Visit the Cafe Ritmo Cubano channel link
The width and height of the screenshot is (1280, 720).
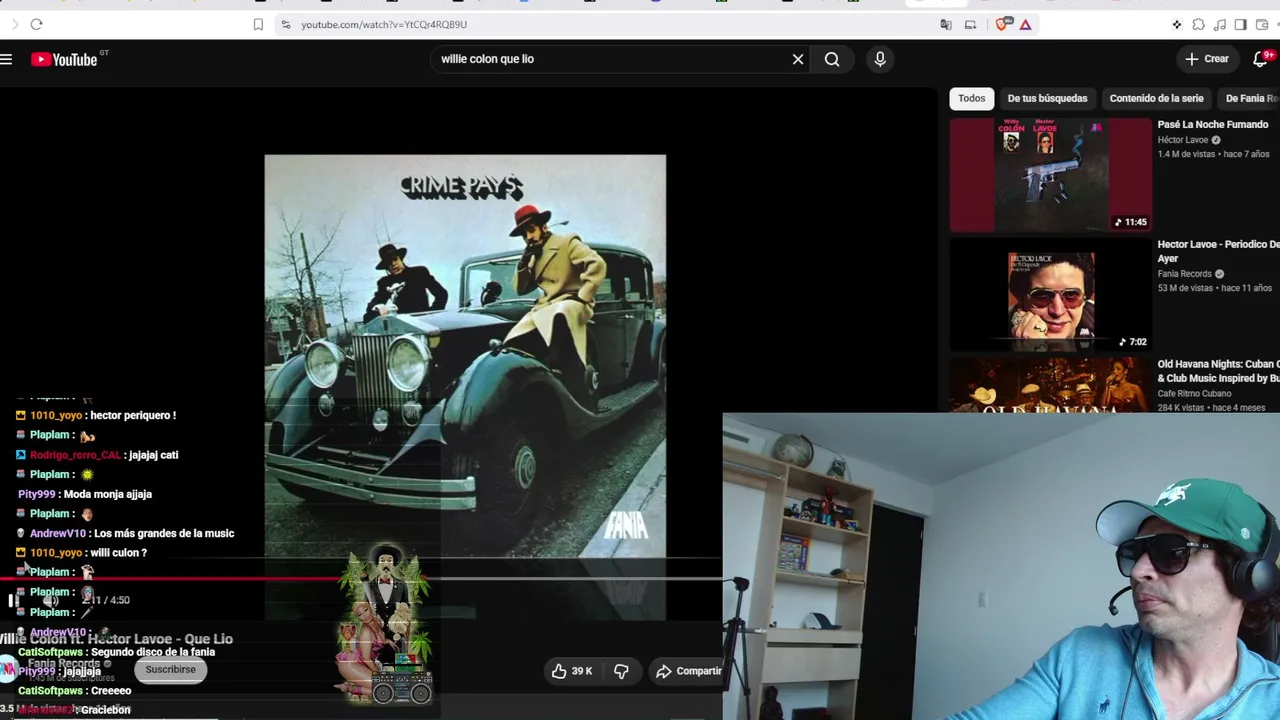click(1195, 394)
